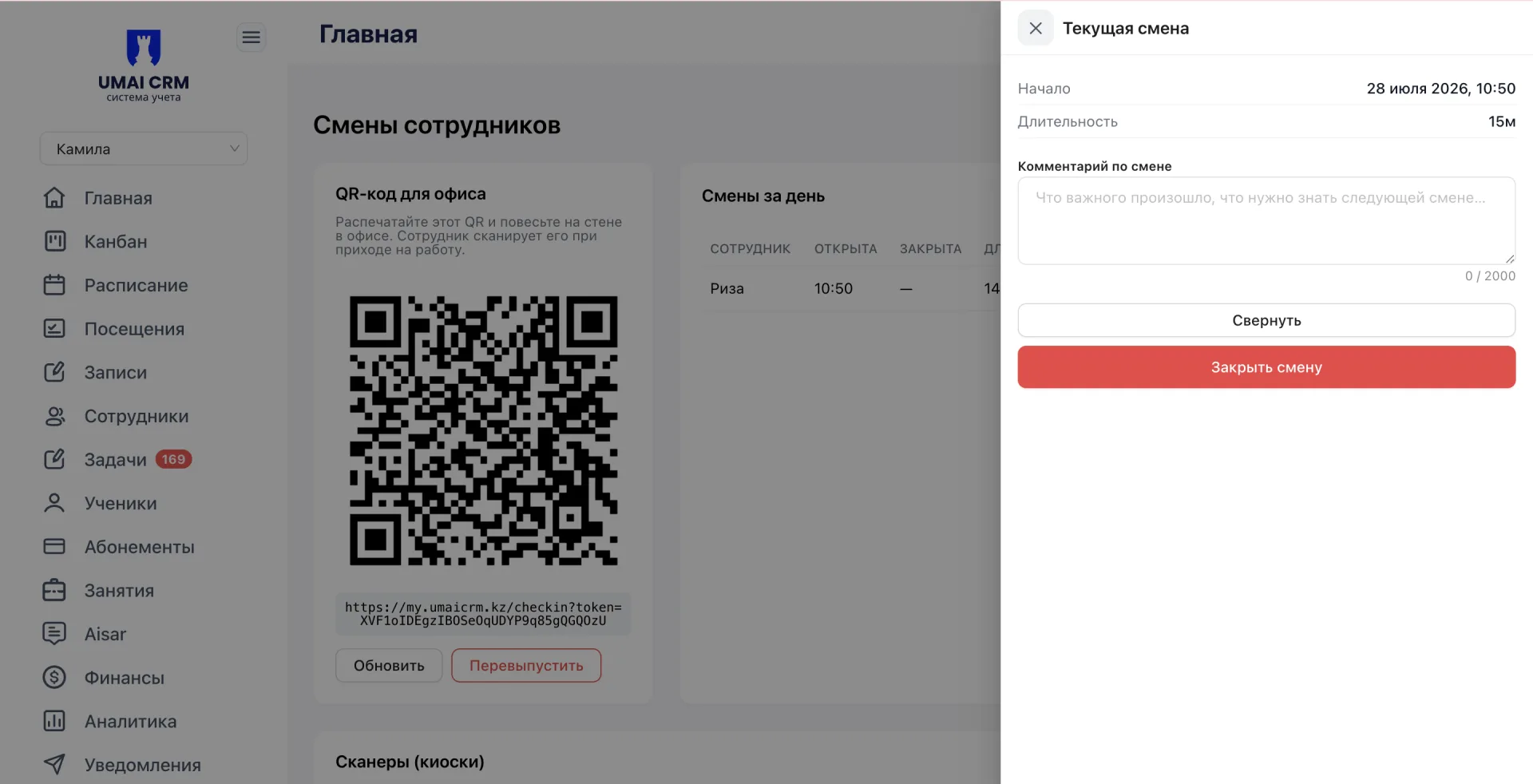This screenshot has height=784, width=1533.
Task: Select the Расписание calendar icon
Action: (54, 285)
